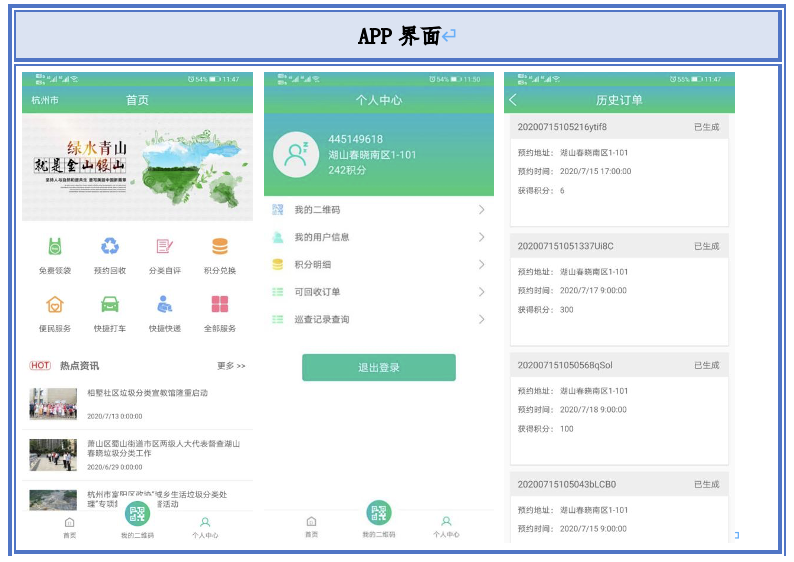
Task: Tap the 快捷打车 taxi icon
Action: coord(109,304)
